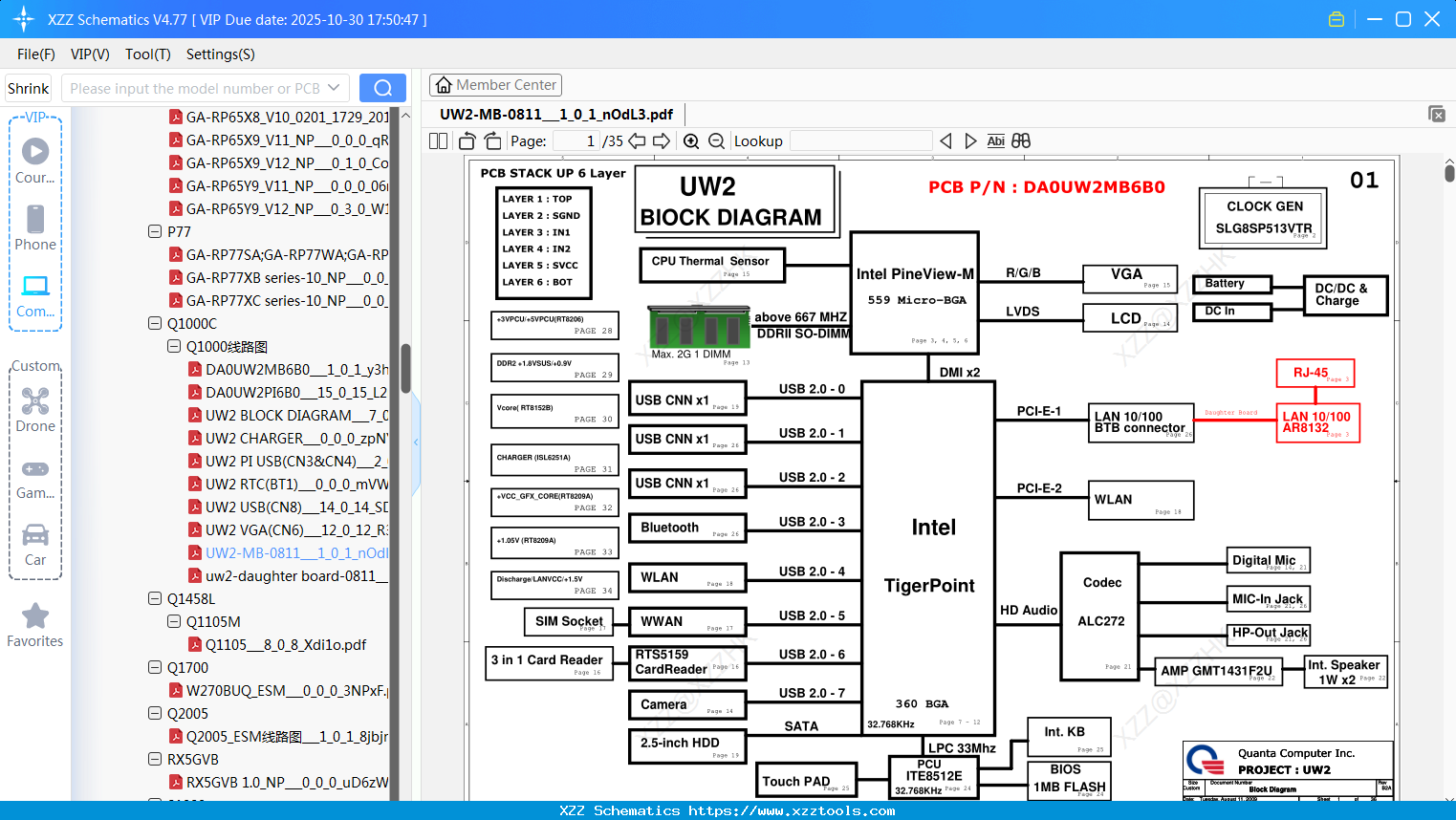Image resolution: width=1456 pixels, height=820 pixels.
Task: Toggle the two-page layout view icon
Action: [438, 141]
